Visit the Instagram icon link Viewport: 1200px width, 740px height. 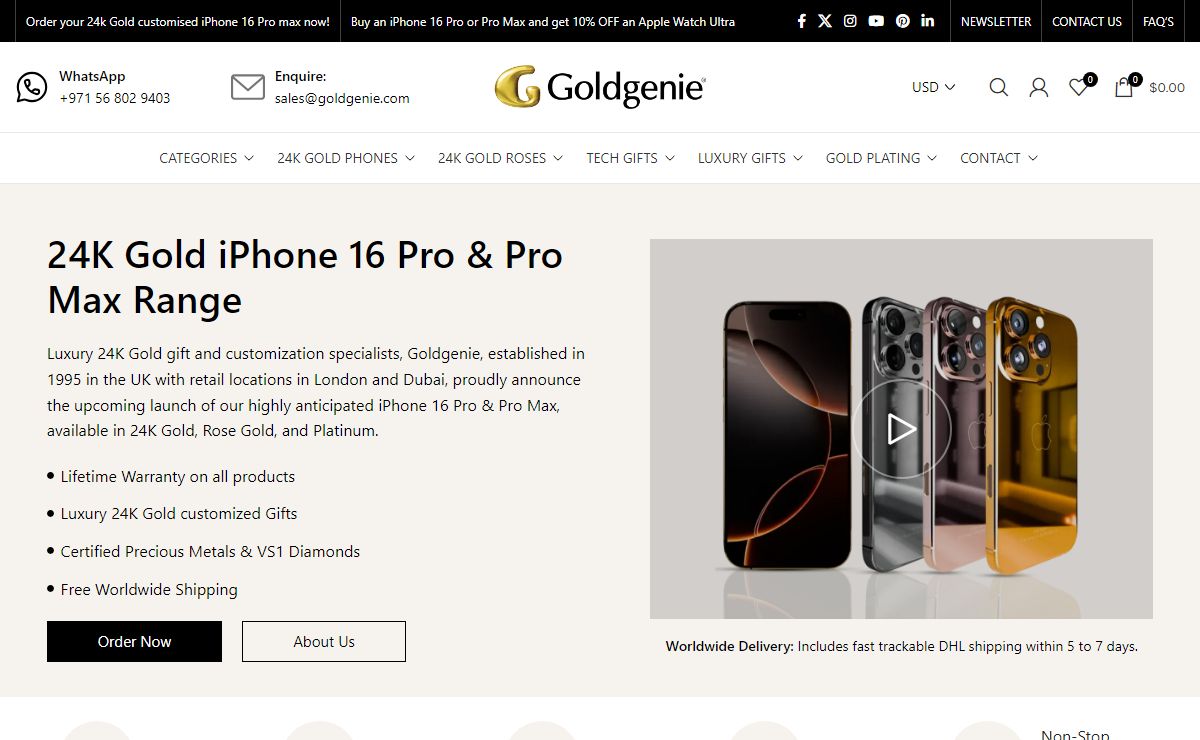(850, 21)
